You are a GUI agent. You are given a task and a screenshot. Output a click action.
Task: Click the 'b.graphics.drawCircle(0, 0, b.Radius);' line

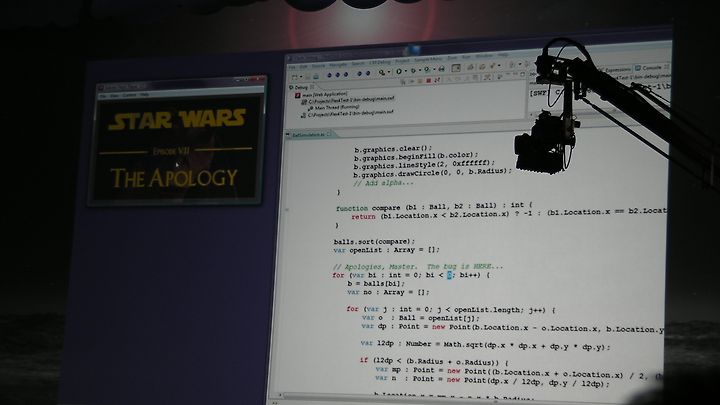432,173
